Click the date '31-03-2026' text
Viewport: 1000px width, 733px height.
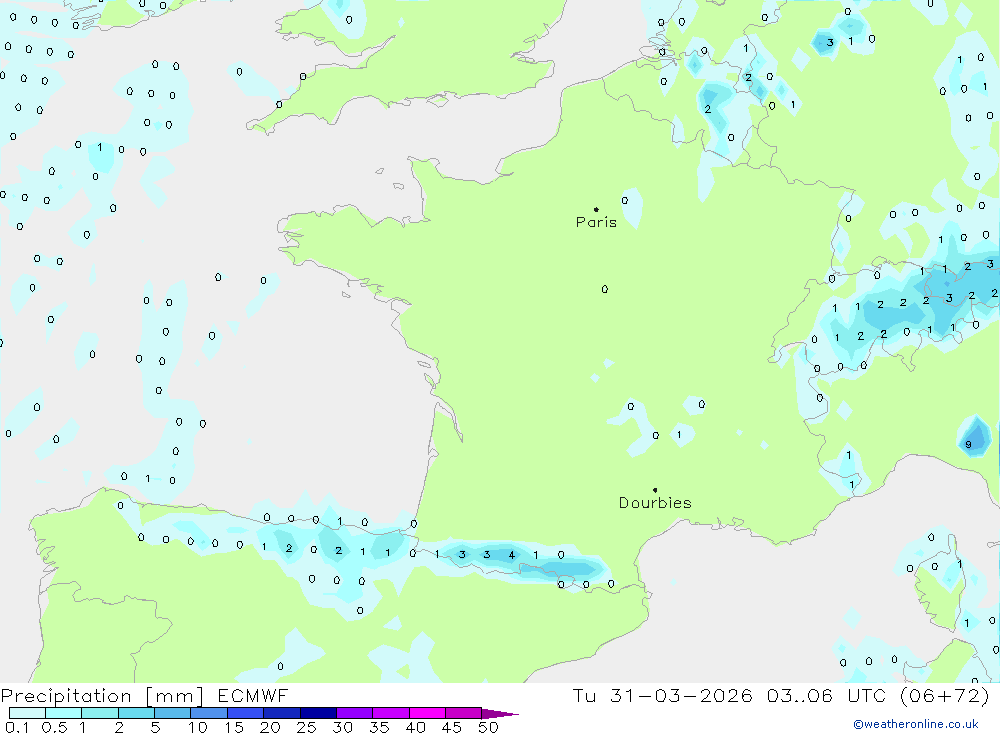coord(681,695)
